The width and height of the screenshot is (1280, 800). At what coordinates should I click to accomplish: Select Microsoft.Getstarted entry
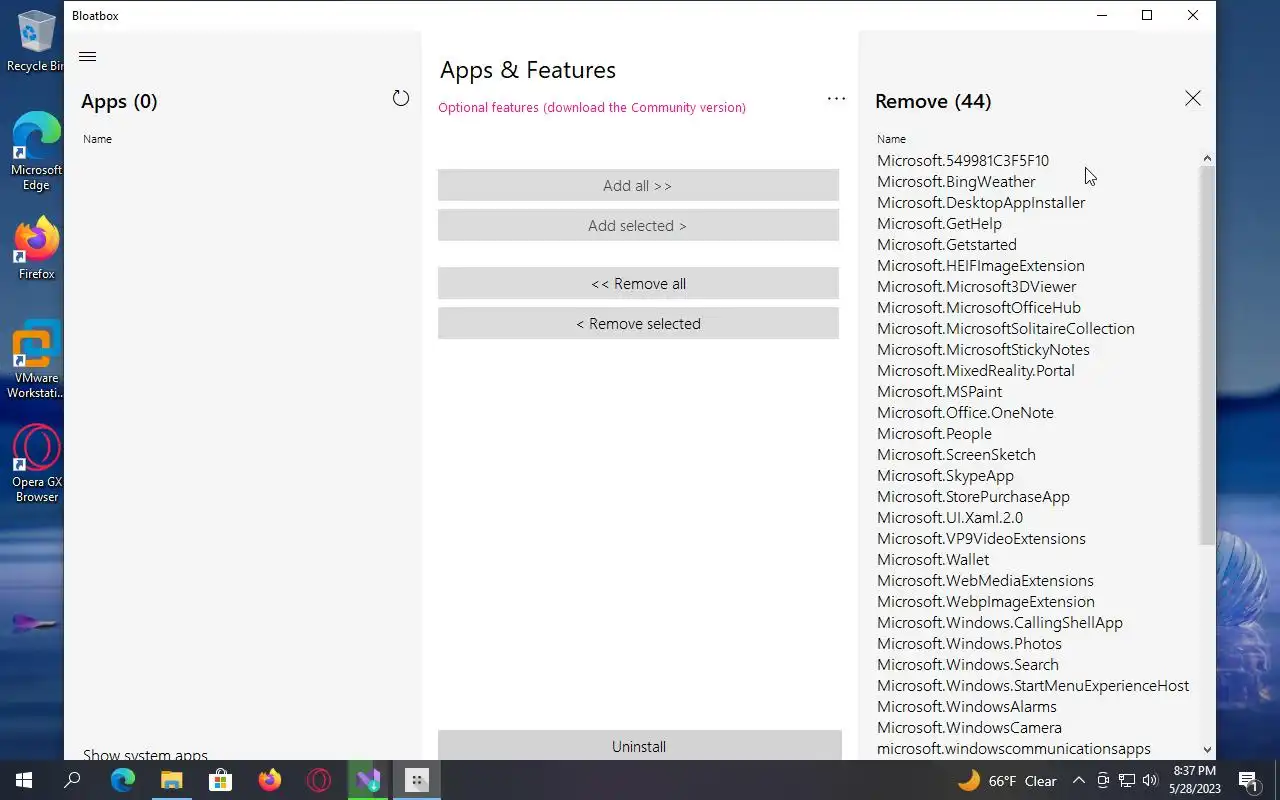[x=947, y=244]
